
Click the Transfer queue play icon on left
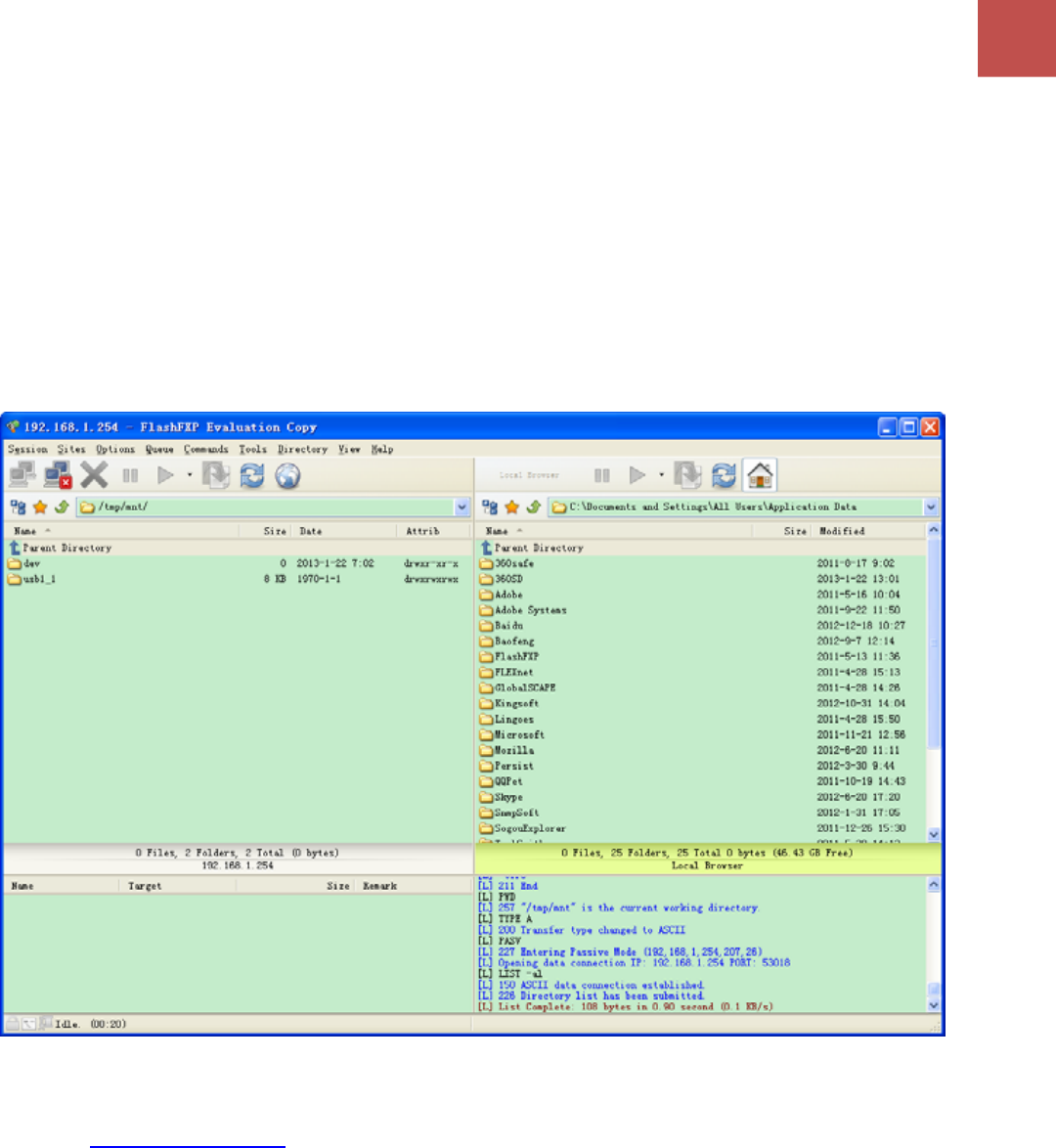coord(165,475)
